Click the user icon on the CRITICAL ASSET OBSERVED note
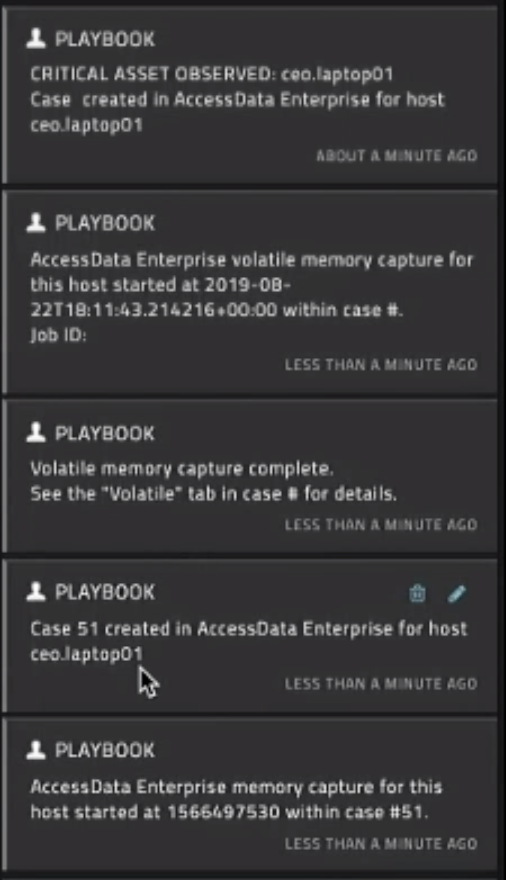The image size is (506, 880). tap(36, 39)
